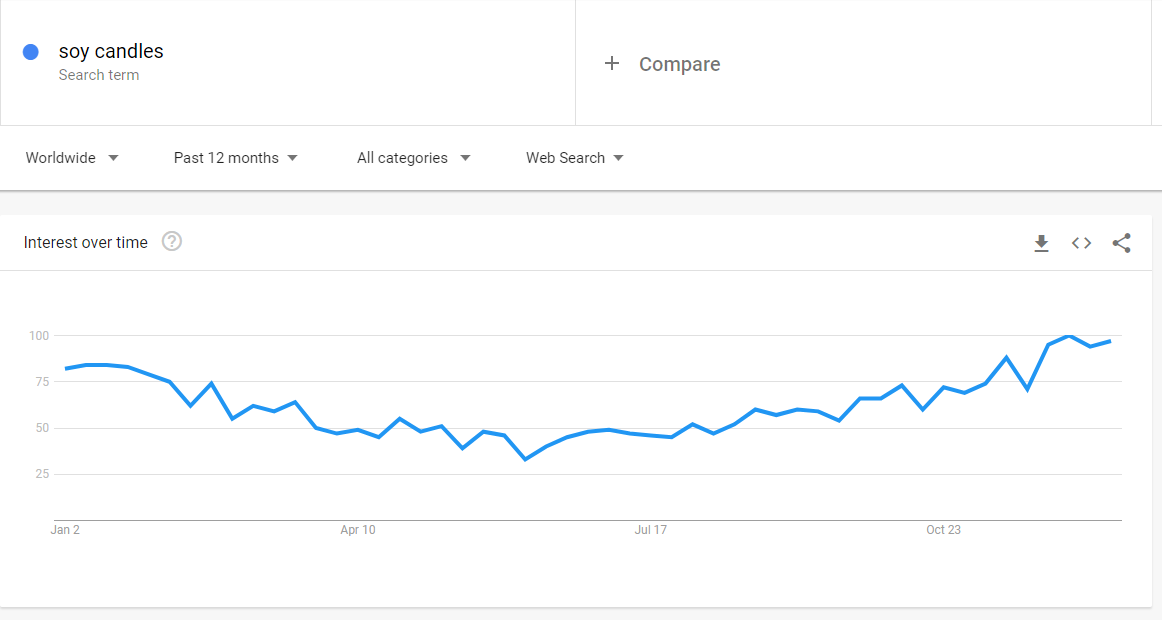This screenshot has width=1162, height=620.
Task: Click the Jan 2 axis label
Action: click(65, 530)
